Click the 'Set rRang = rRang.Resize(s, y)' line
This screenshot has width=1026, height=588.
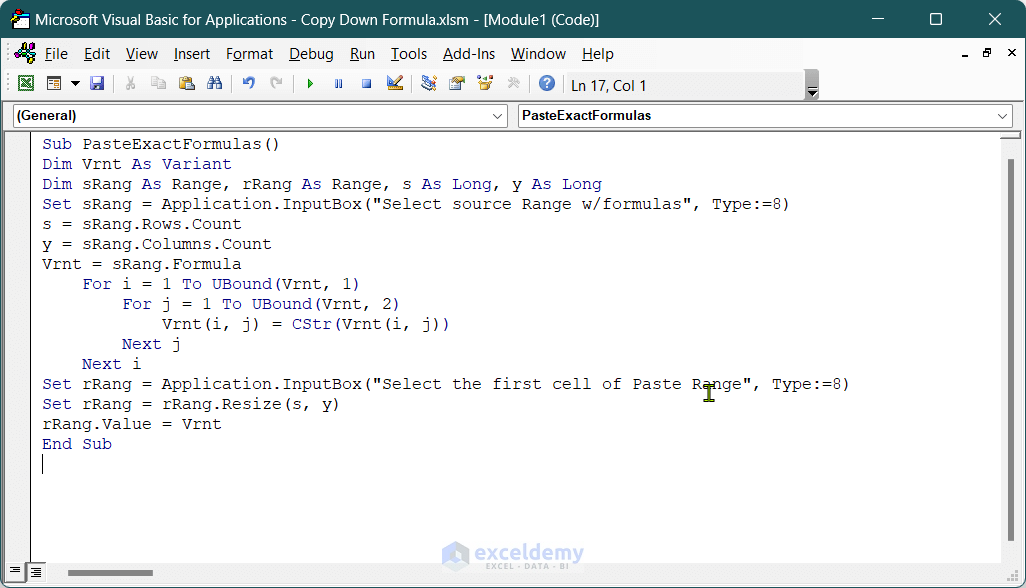(191, 404)
